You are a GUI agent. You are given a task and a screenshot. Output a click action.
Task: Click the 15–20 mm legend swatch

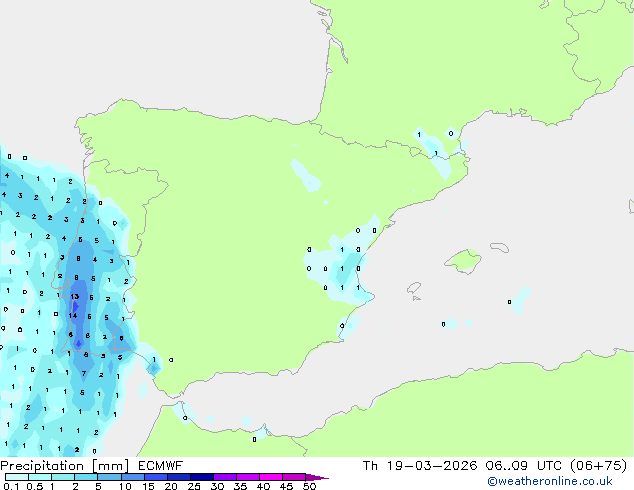pyautogui.click(x=156, y=477)
